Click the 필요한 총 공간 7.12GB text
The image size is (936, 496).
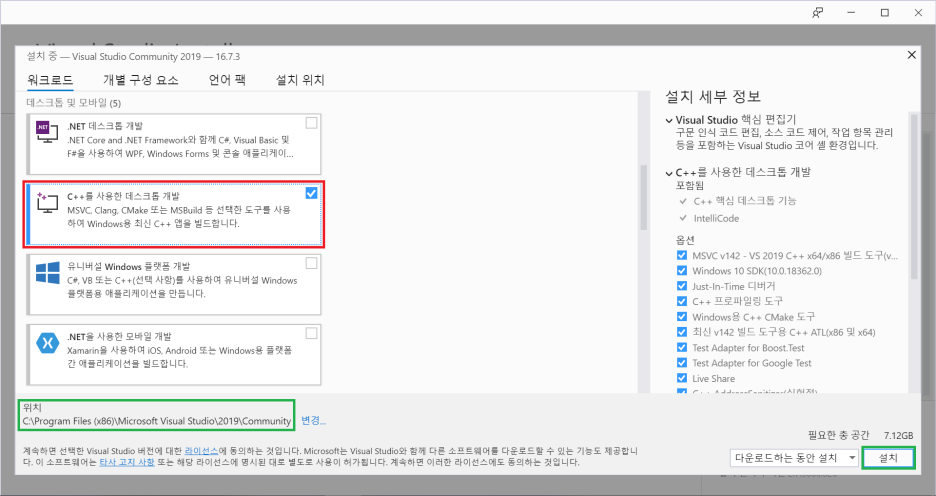[x=860, y=435]
